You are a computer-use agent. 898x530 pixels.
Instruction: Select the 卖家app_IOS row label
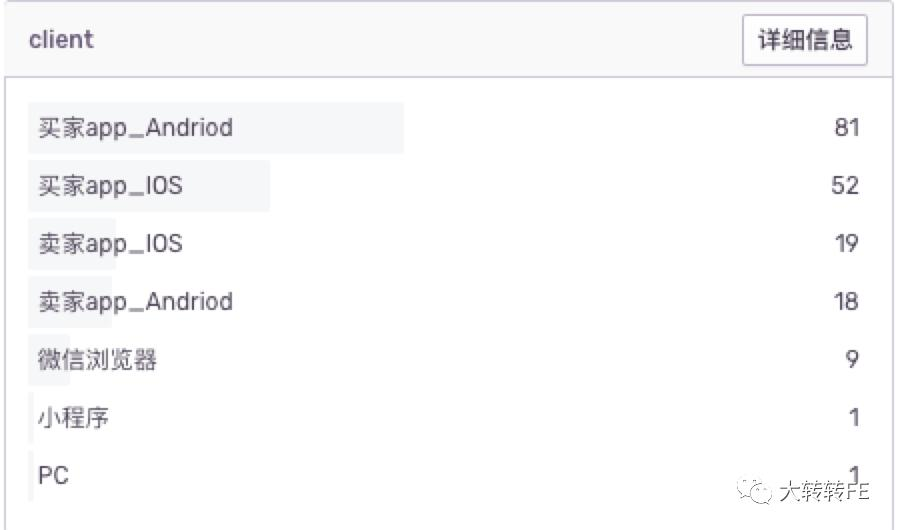[110, 244]
